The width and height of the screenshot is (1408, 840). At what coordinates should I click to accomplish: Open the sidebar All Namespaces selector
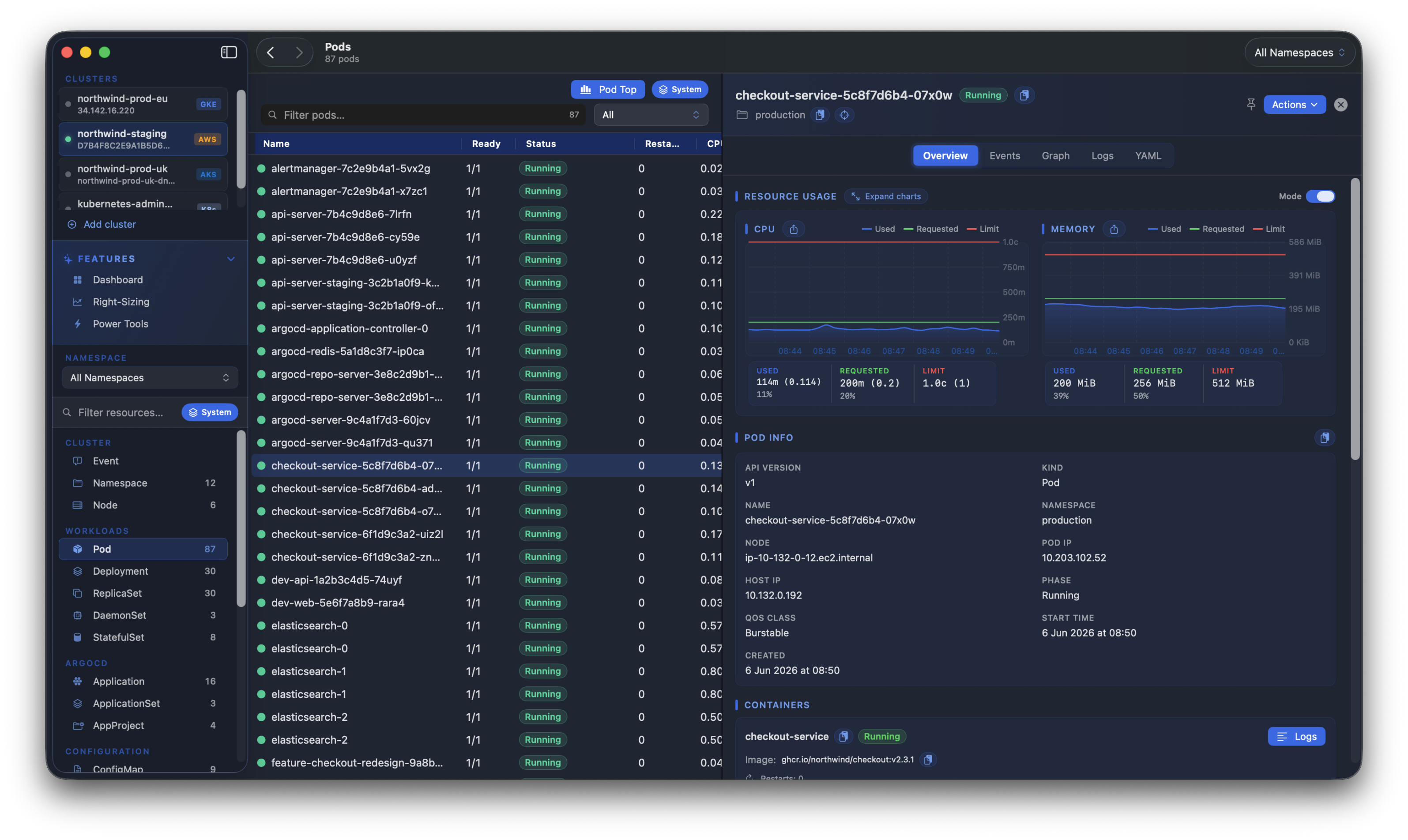(149, 377)
